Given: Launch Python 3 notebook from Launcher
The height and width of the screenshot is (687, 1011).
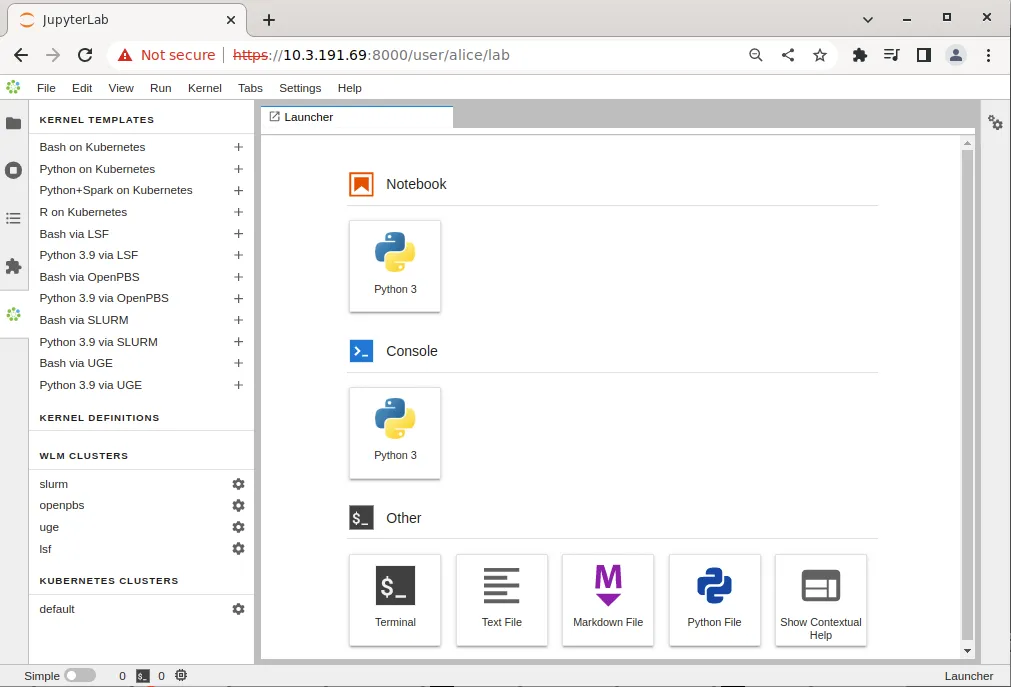Looking at the screenshot, I should click(x=395, y=266).
